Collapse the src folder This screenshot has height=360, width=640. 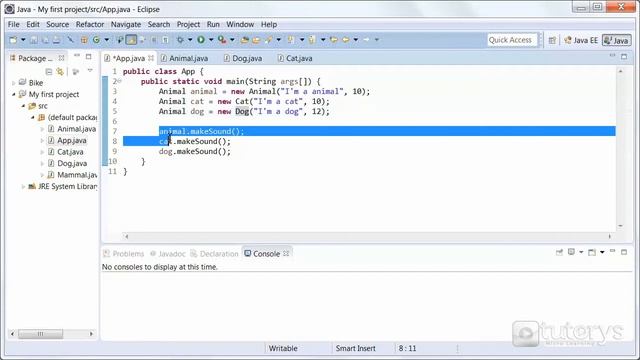pos(23,106)
